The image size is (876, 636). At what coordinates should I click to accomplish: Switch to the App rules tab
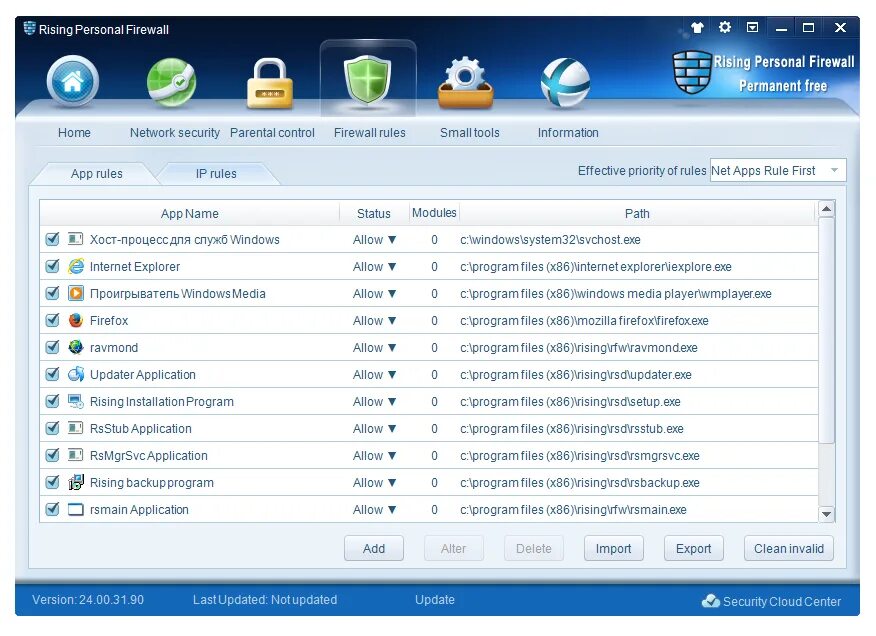[x=96, y=174]
